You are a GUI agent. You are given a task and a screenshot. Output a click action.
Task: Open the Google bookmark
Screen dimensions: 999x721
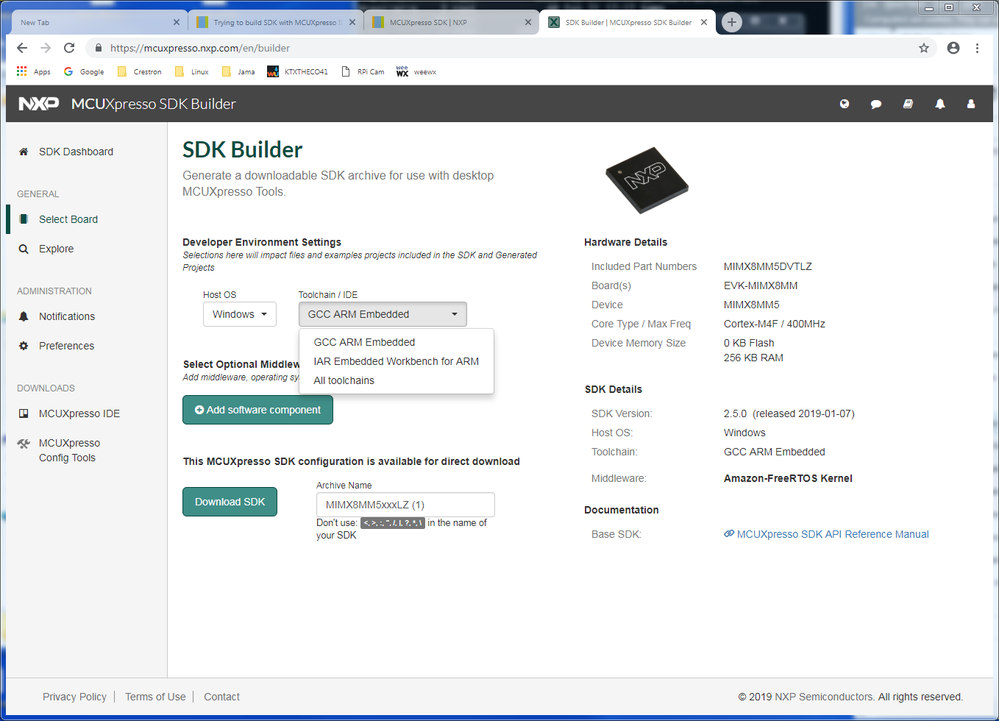84,72
